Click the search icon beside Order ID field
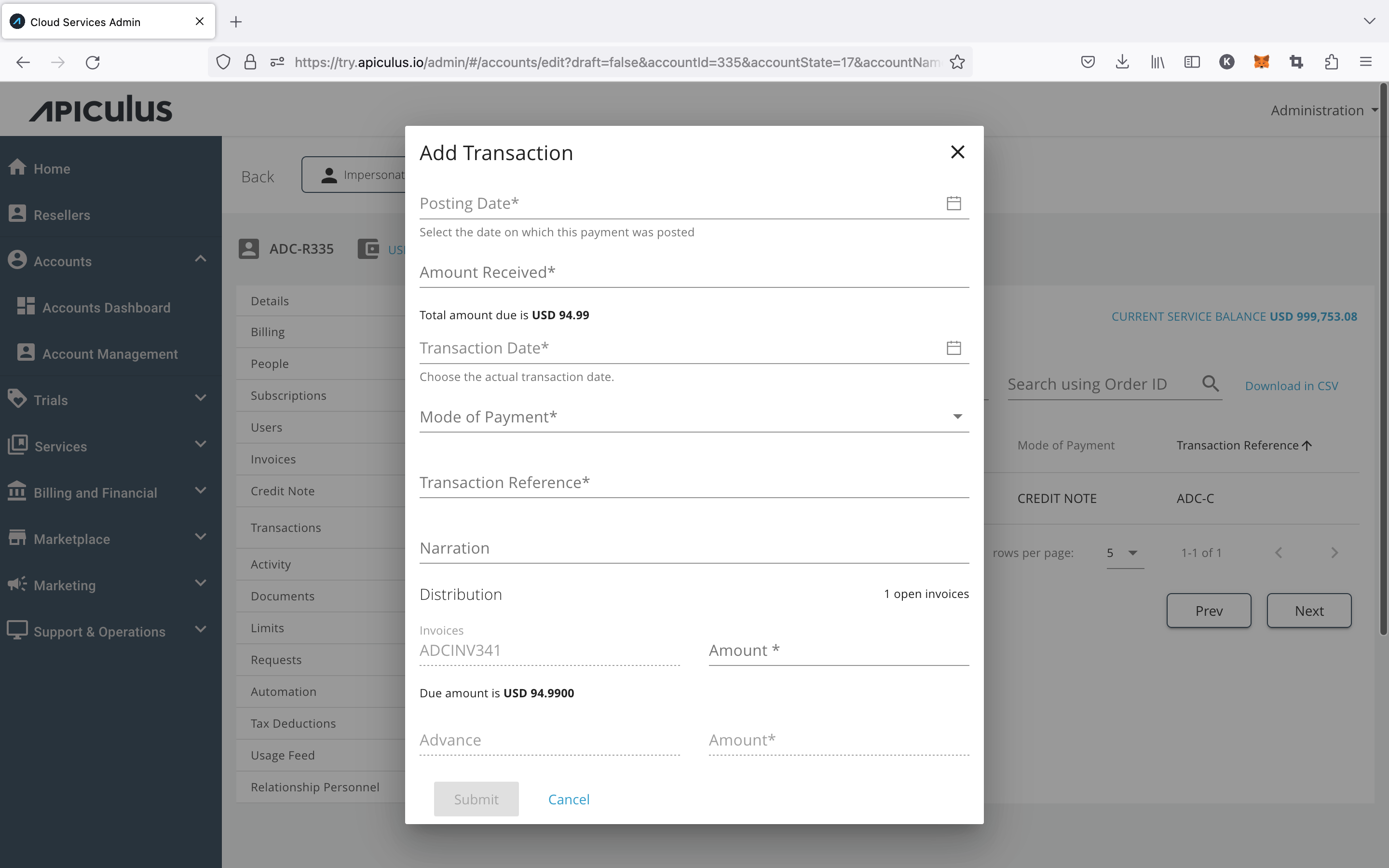 [x=1210, y=383]
